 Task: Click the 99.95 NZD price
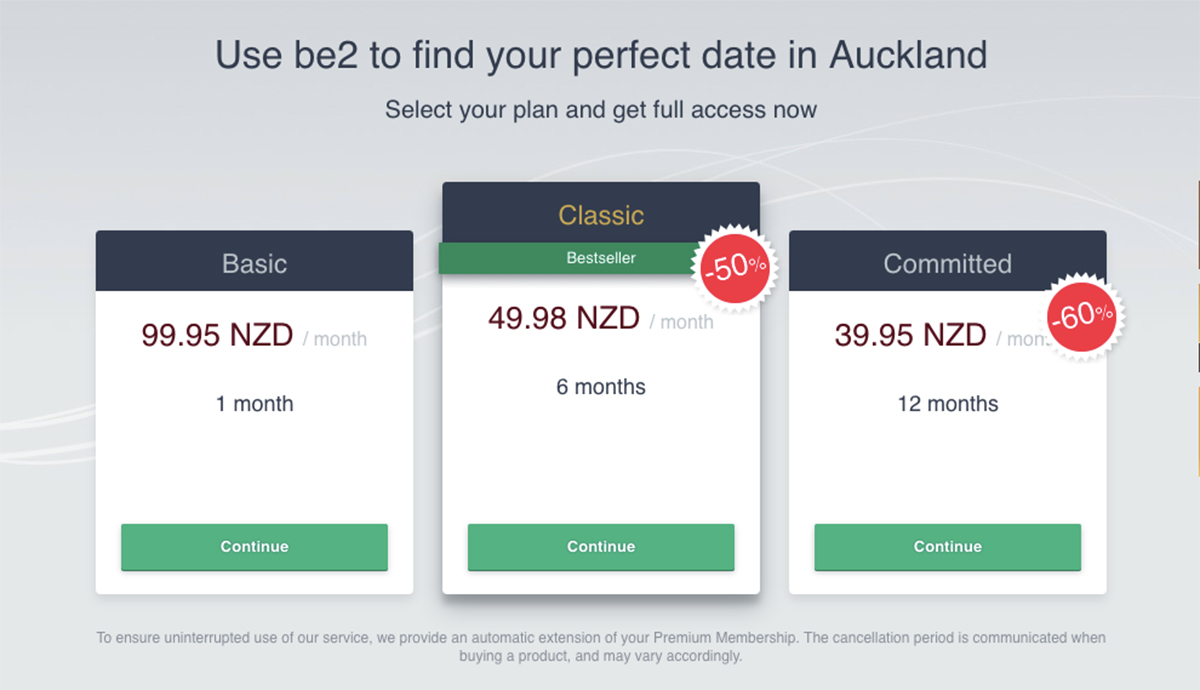(217, 336)
